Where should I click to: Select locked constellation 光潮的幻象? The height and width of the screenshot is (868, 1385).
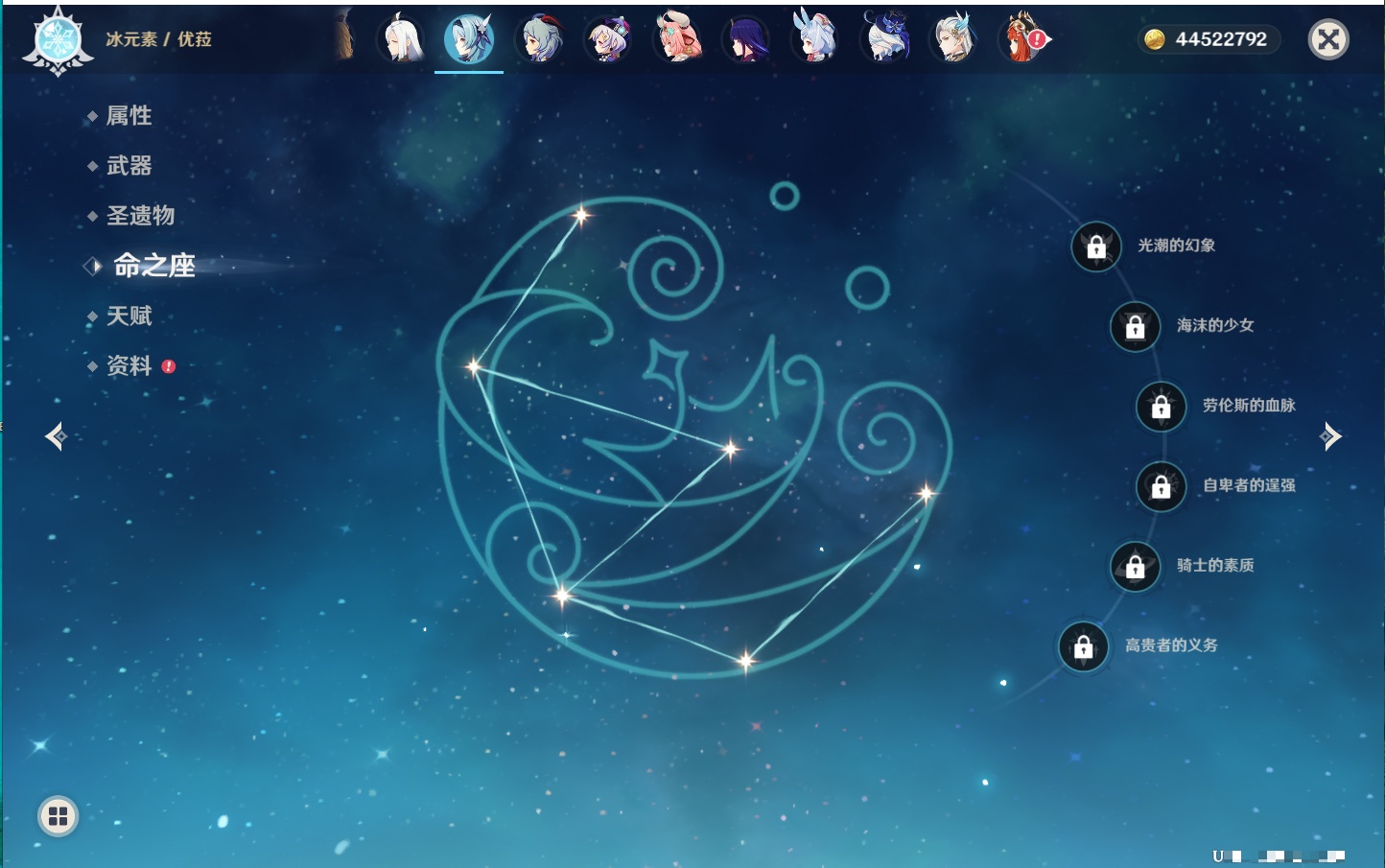(x=1096, y=246)
